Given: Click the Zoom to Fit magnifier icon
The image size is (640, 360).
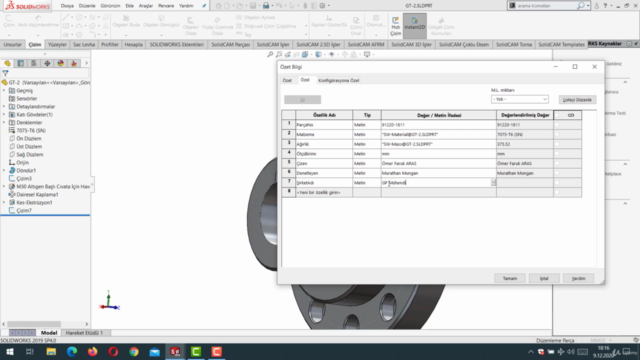Looking at the screenshot, I should (270, 54).
